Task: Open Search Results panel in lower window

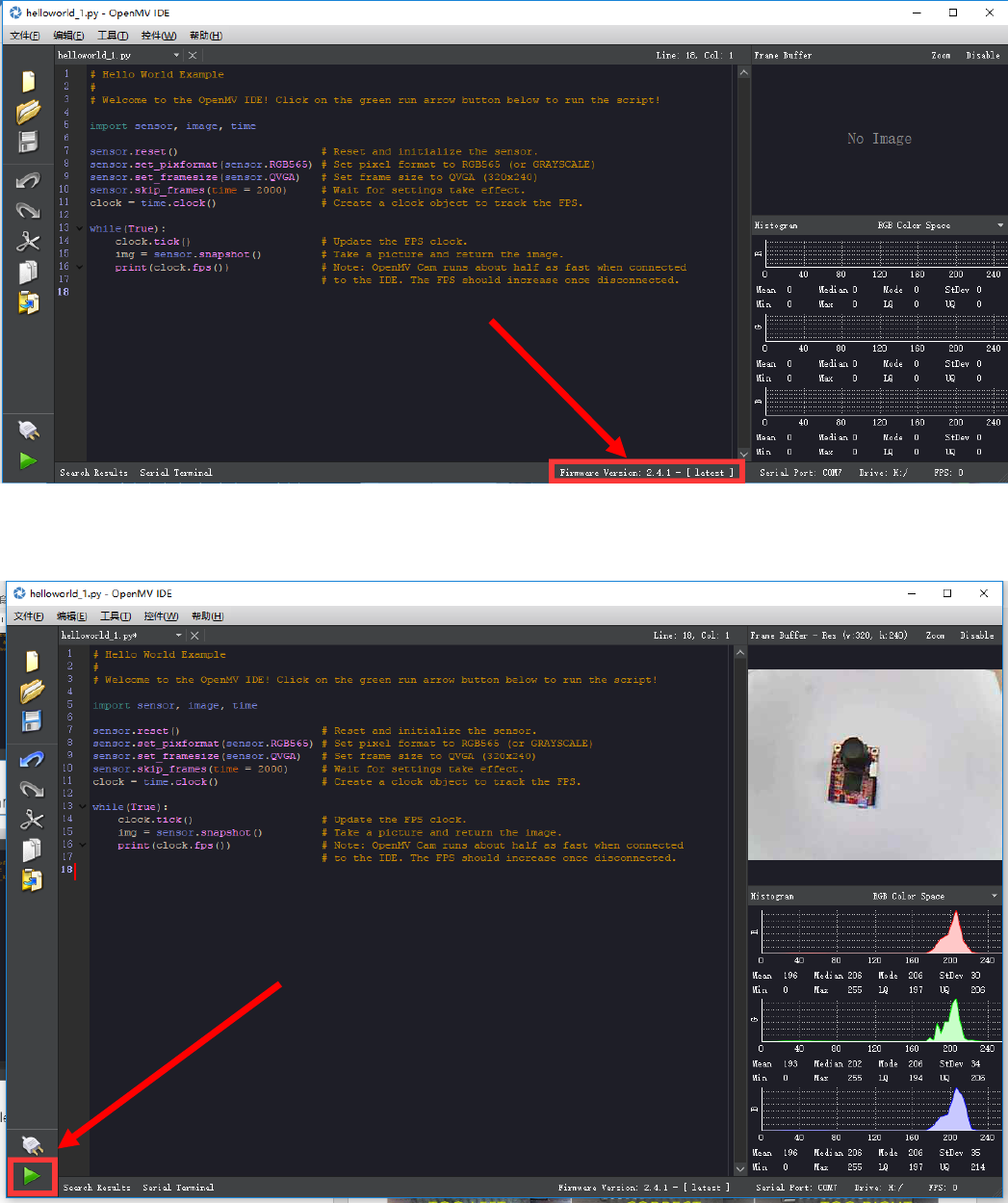Action: 97,1188
